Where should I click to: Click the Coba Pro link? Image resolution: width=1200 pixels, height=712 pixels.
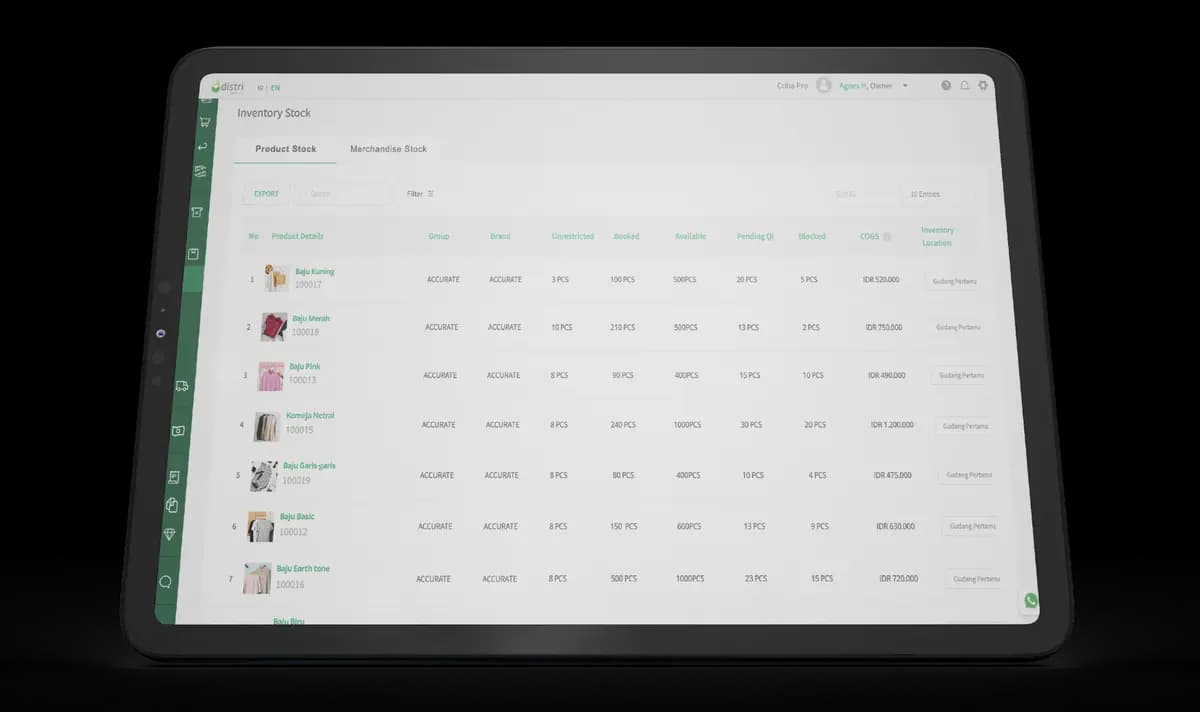point(792,86)
